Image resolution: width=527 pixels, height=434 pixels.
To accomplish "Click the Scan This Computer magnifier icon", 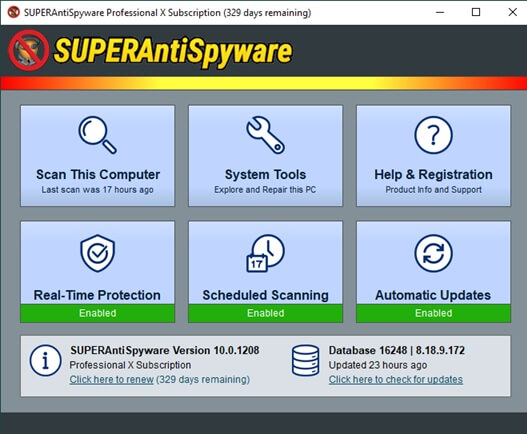I will (x=97, y=135).
